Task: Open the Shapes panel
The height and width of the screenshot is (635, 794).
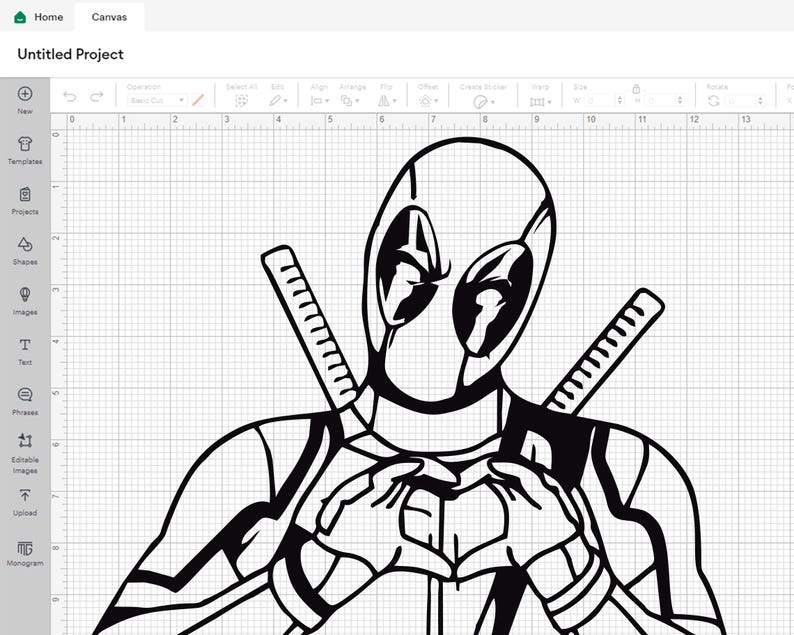Action: click(x=25, y=251)
